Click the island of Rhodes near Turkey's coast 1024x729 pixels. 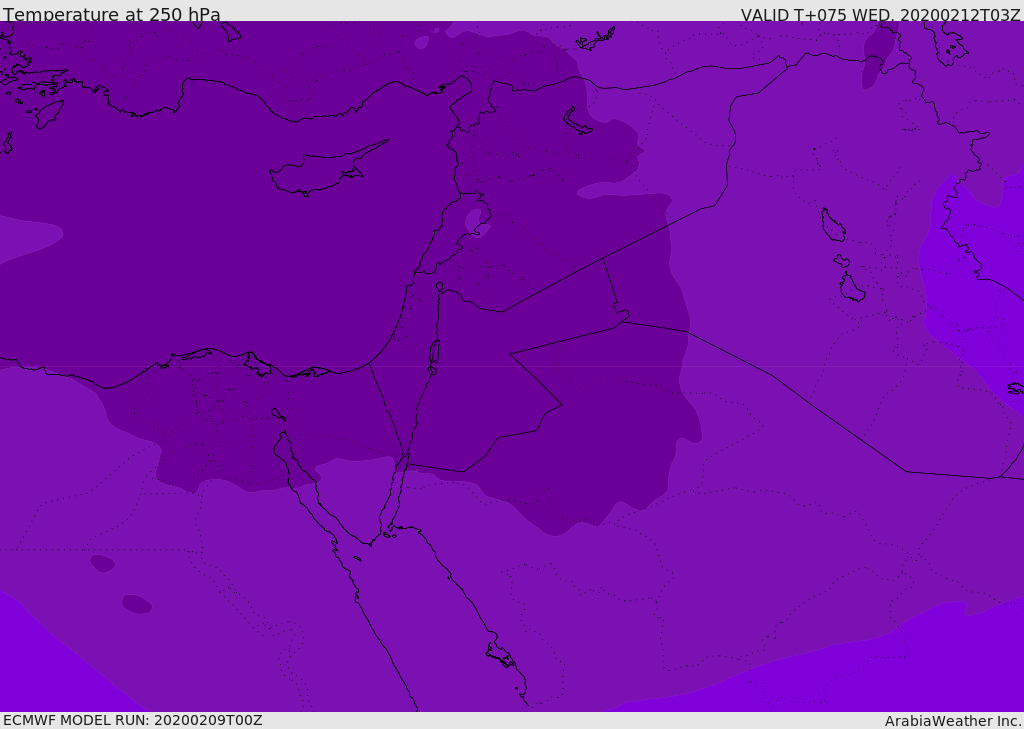point(49,113)
